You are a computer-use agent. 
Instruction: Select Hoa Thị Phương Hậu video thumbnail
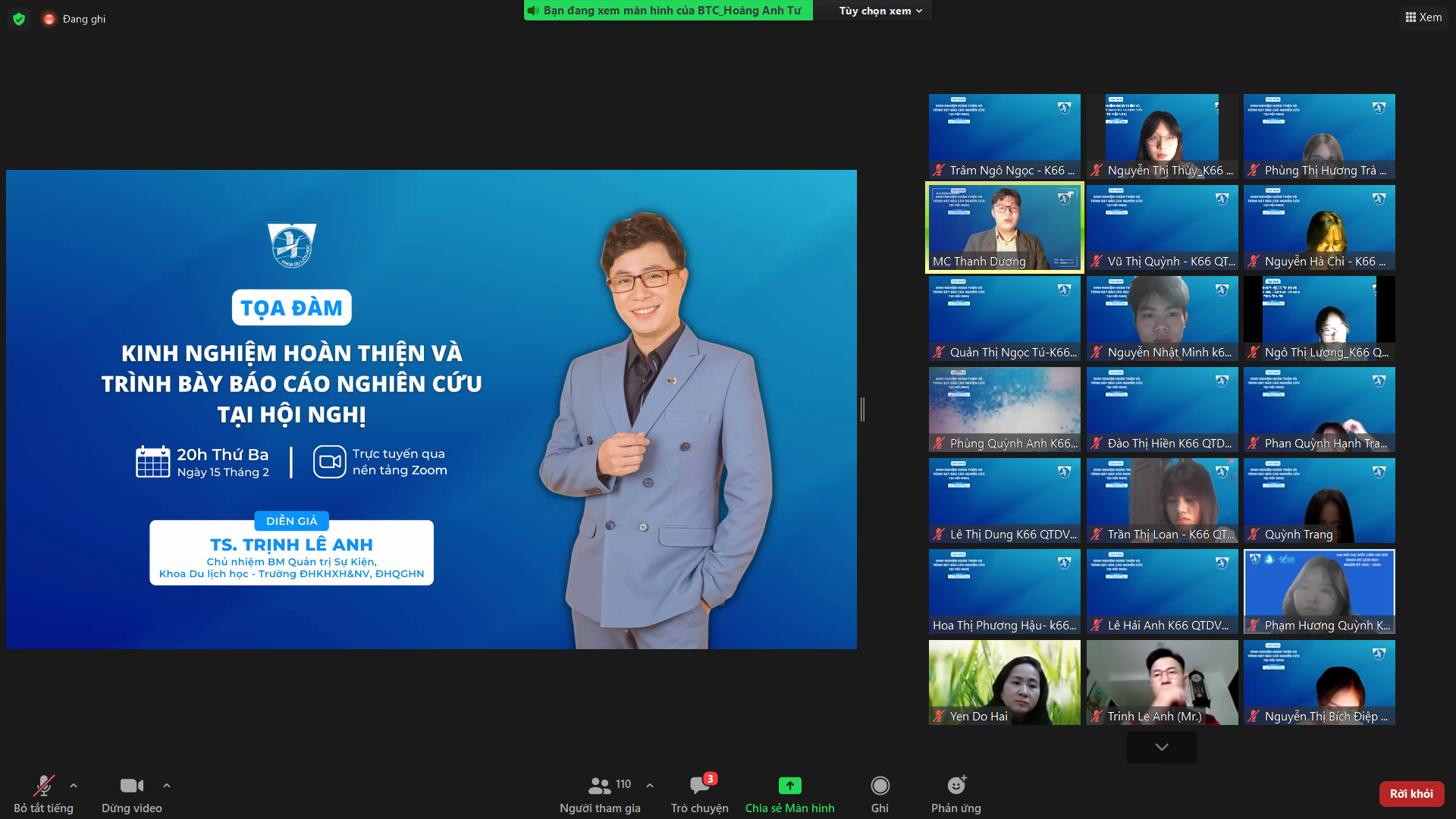tap(1005, 591)
